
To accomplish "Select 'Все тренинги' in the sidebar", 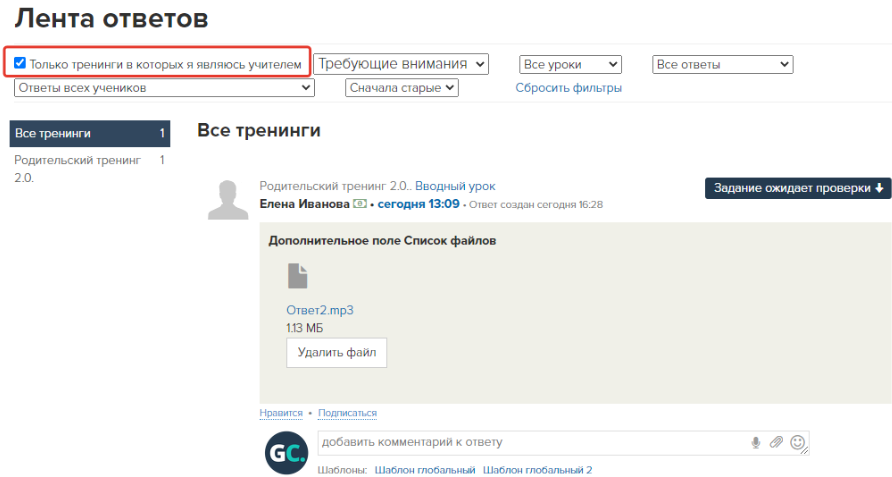I will (90, 133).
